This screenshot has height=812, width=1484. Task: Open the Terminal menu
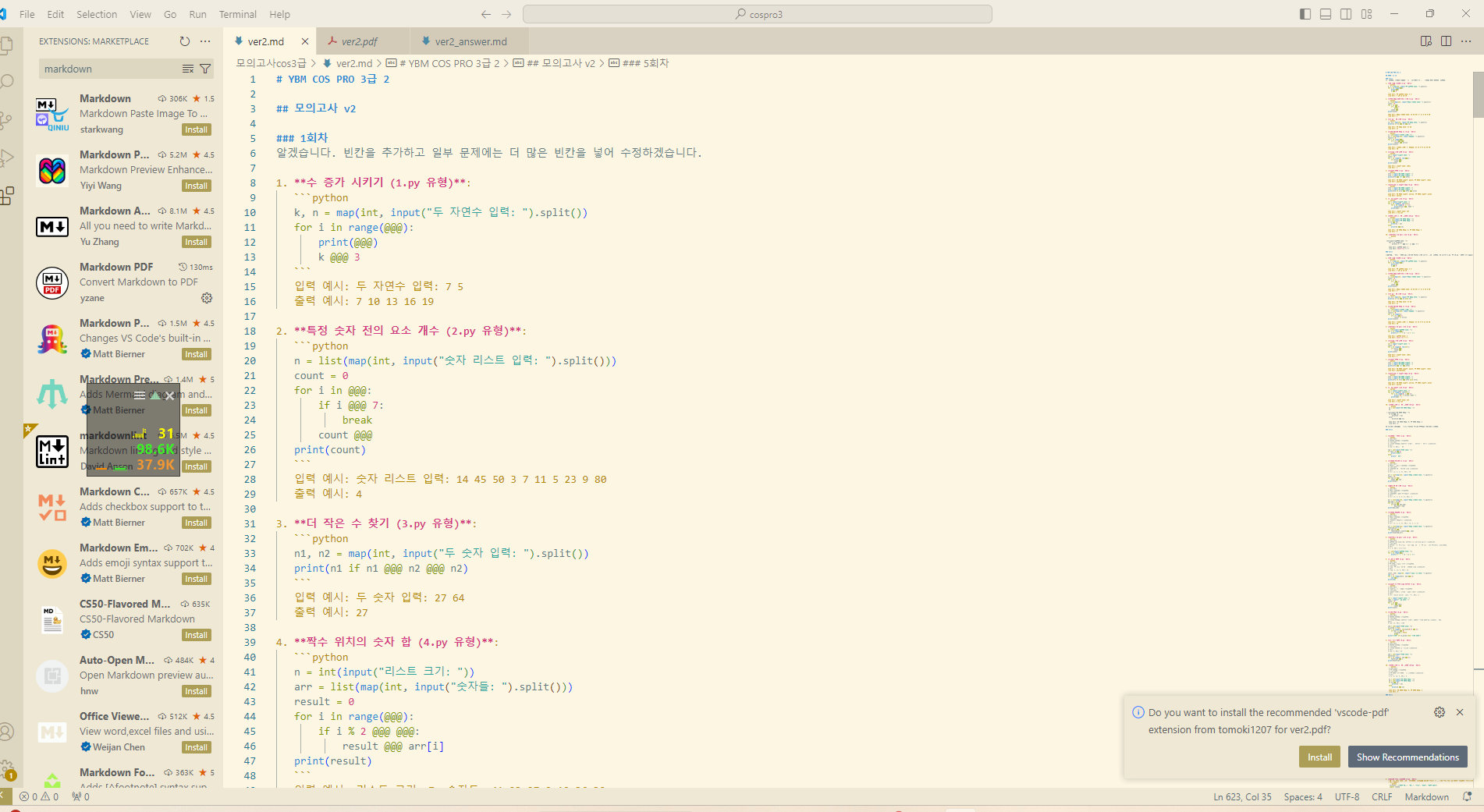click(237, 14)
